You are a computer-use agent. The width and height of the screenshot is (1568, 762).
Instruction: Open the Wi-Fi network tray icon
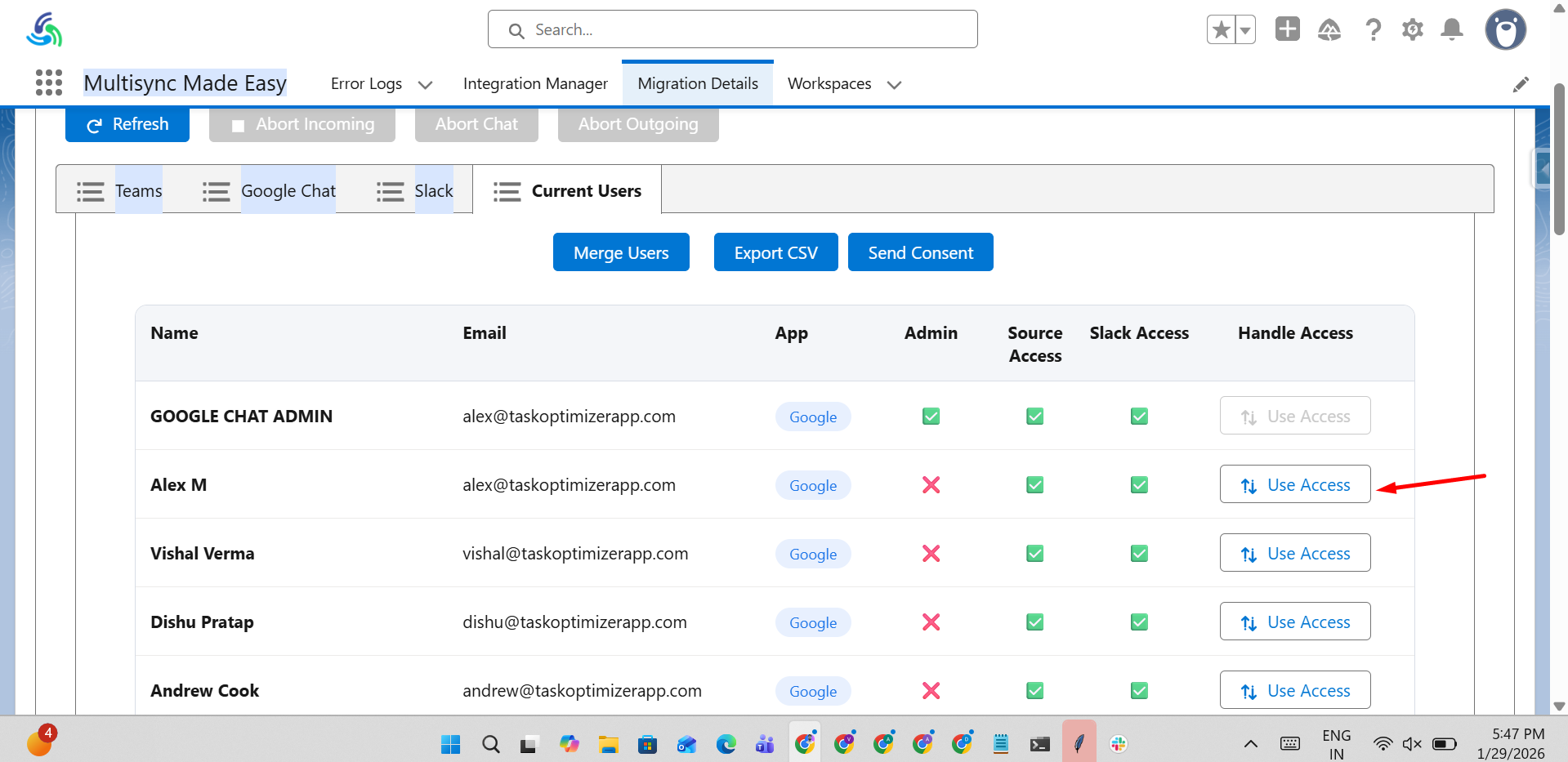pos(1383,744)
